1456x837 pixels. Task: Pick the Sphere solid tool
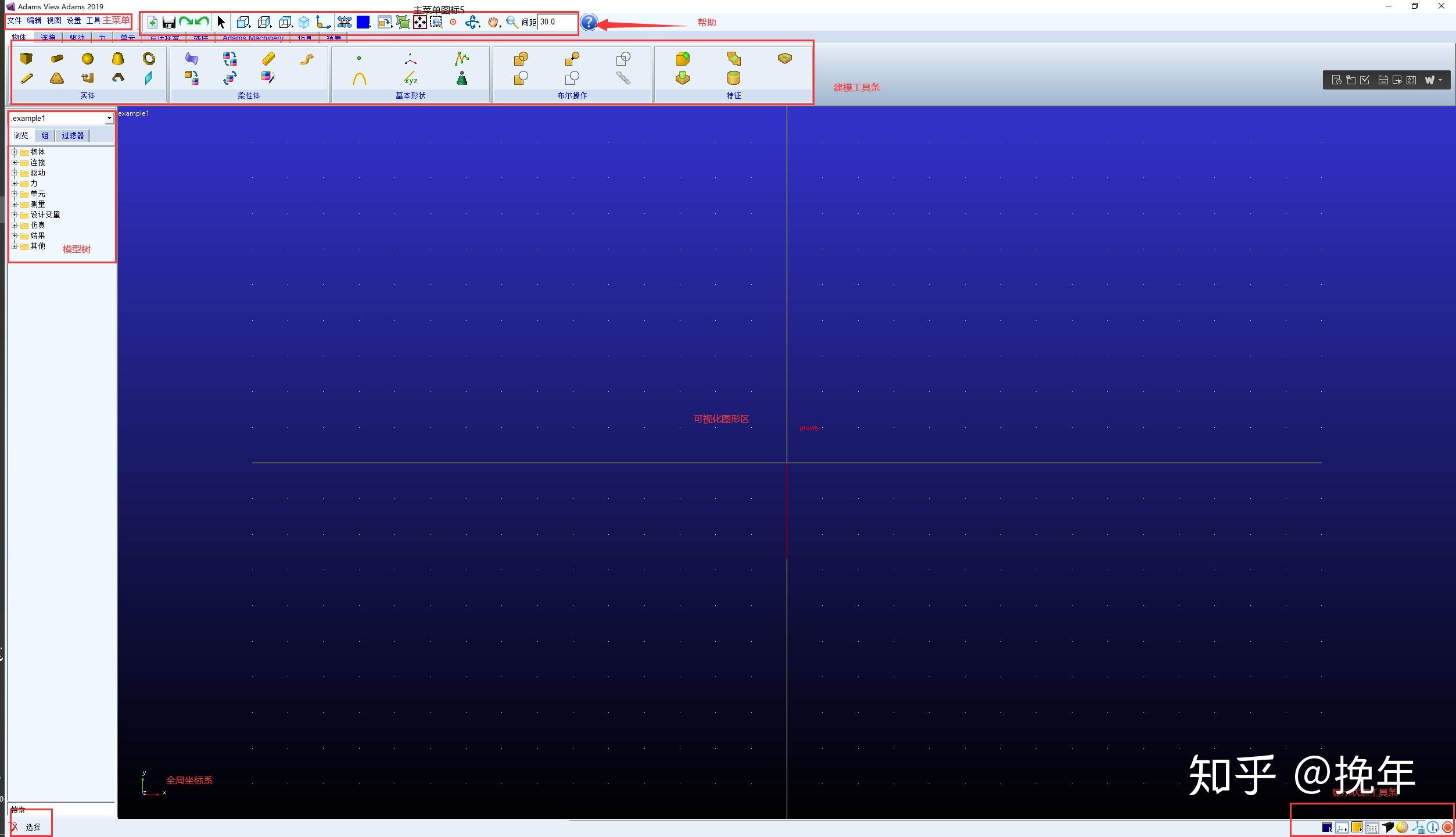pos(87,58)
